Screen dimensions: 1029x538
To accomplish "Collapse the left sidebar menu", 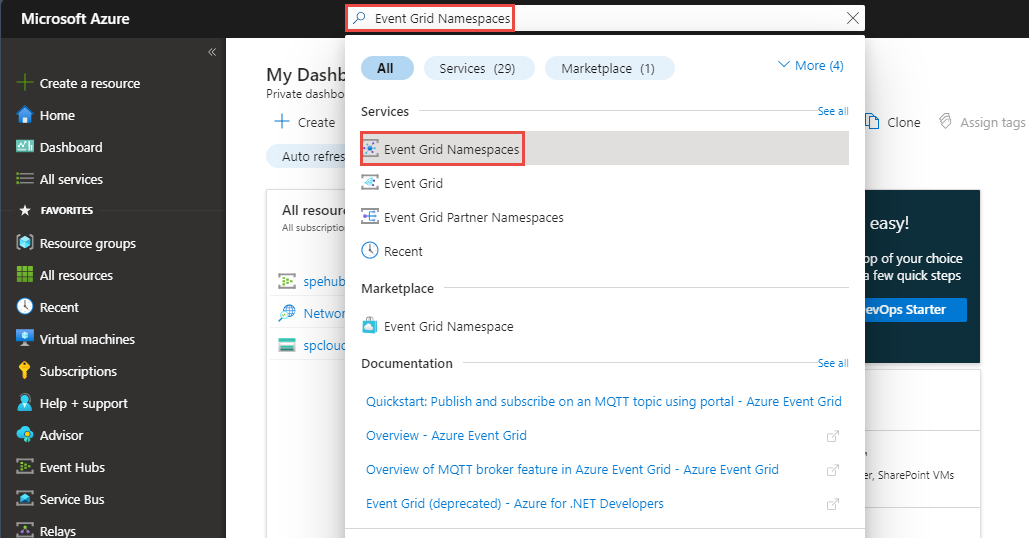I will [212, 52].
